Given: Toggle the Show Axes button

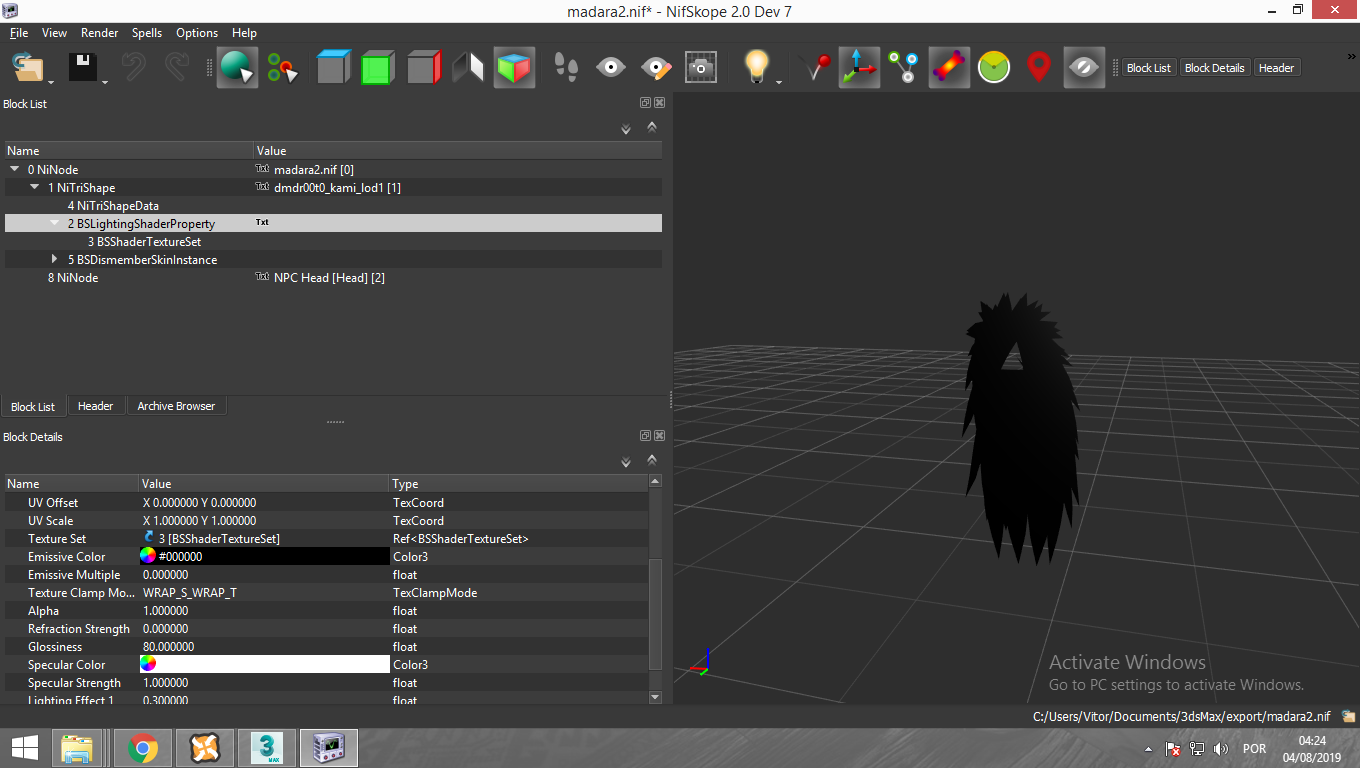Looking at the screenshot, I should click(x=859, y=68).
